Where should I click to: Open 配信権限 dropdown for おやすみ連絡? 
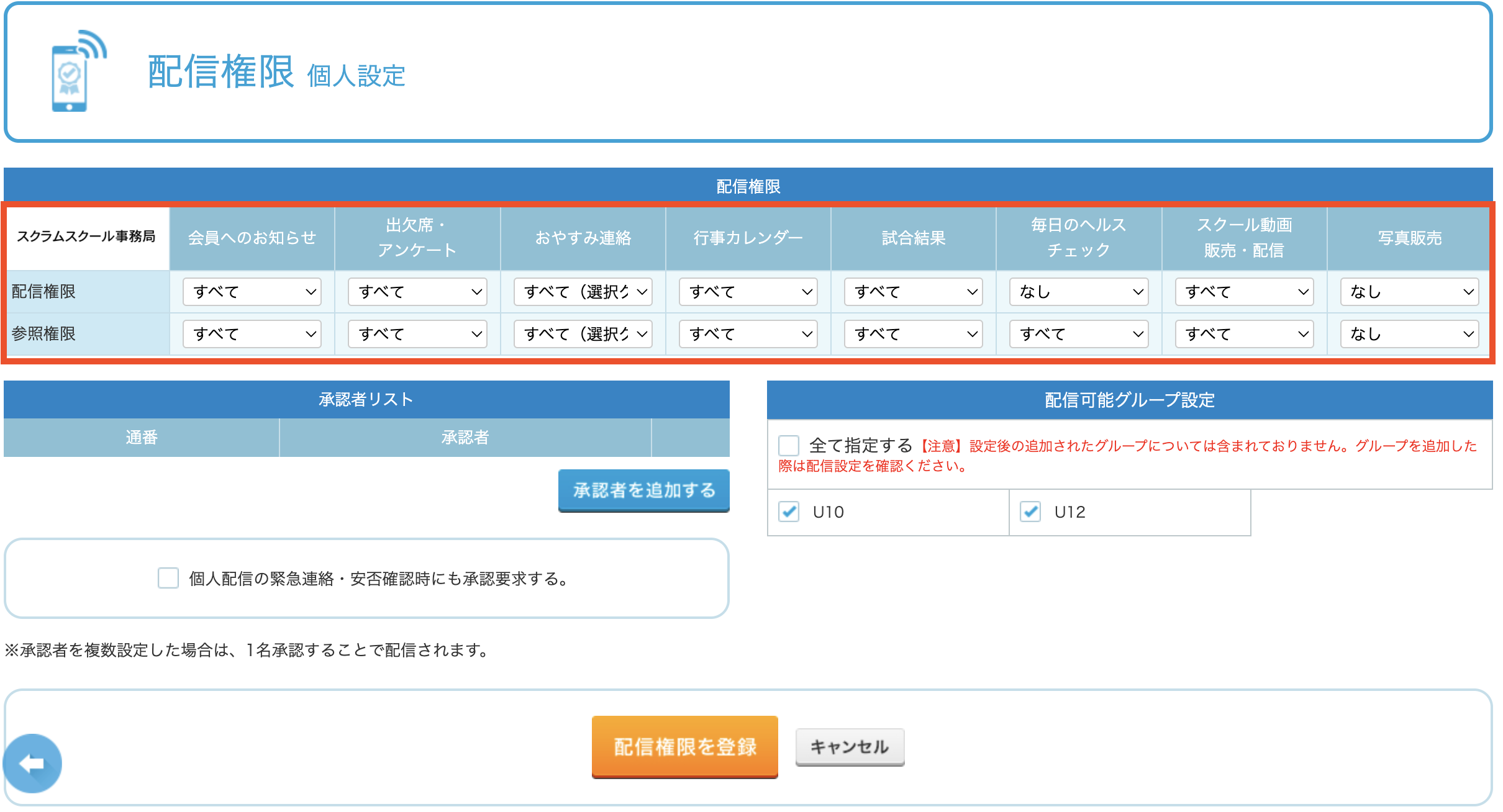[583, 292]
